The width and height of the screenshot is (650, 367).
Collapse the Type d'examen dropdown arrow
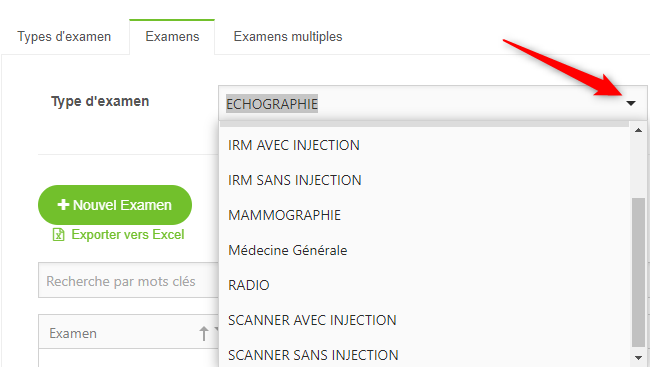pos(631,103)
